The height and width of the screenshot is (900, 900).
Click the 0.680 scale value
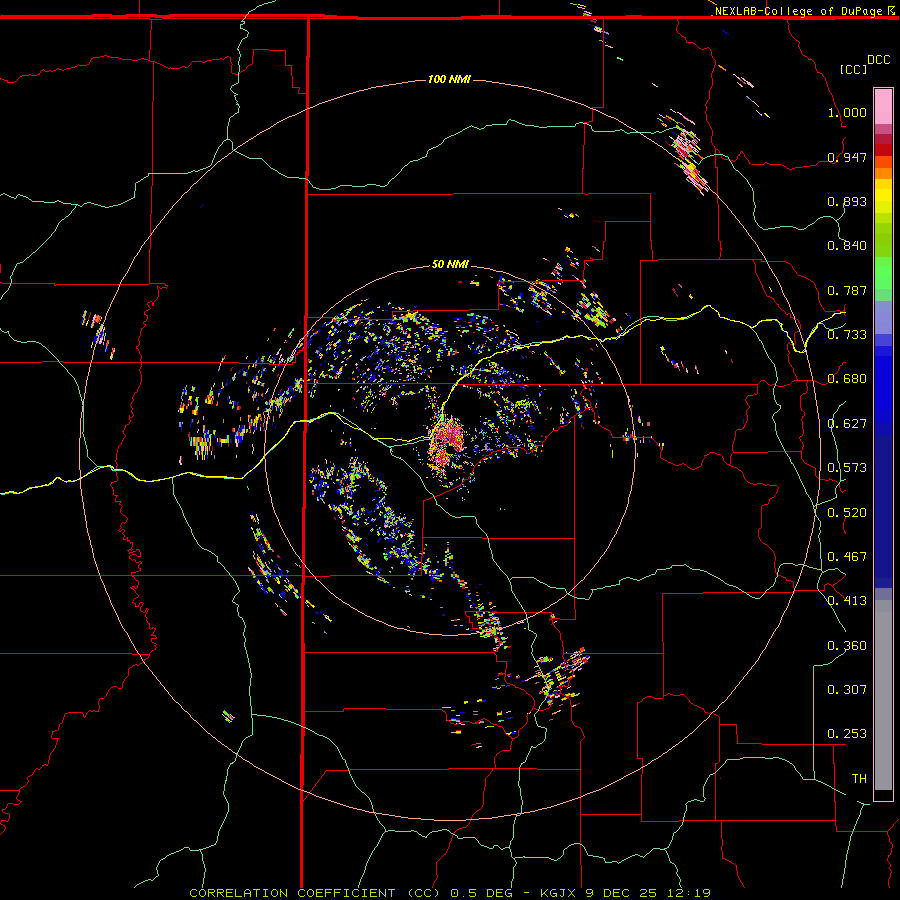[x=847, y=379]
